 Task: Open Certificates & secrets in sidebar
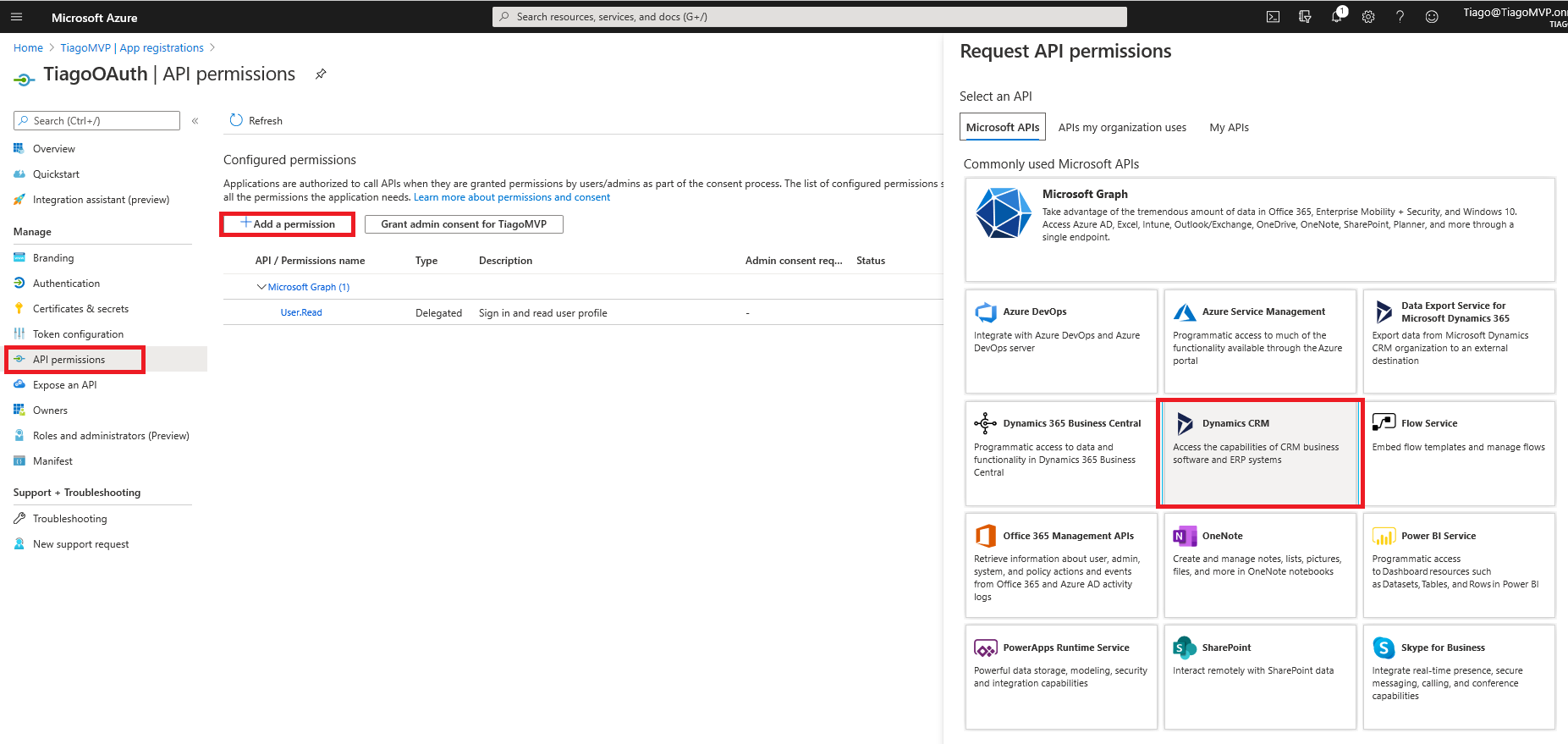click(80, 309)
